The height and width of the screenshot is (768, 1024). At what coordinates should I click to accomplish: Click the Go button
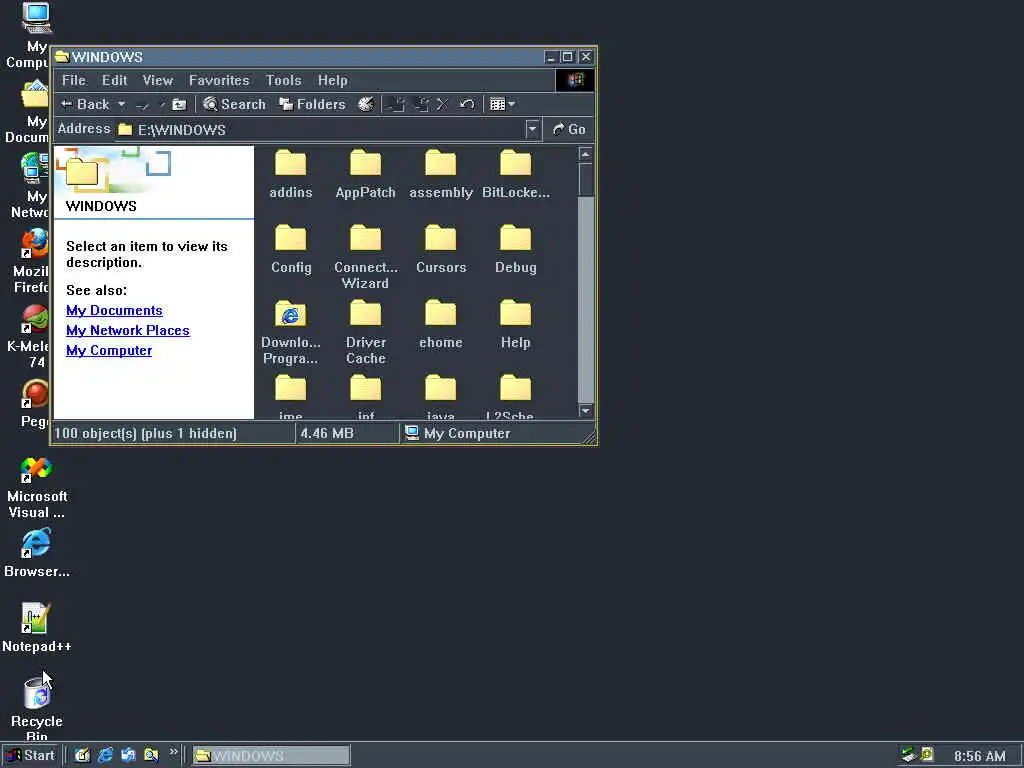pyautogui.click(x=569, y=129)
